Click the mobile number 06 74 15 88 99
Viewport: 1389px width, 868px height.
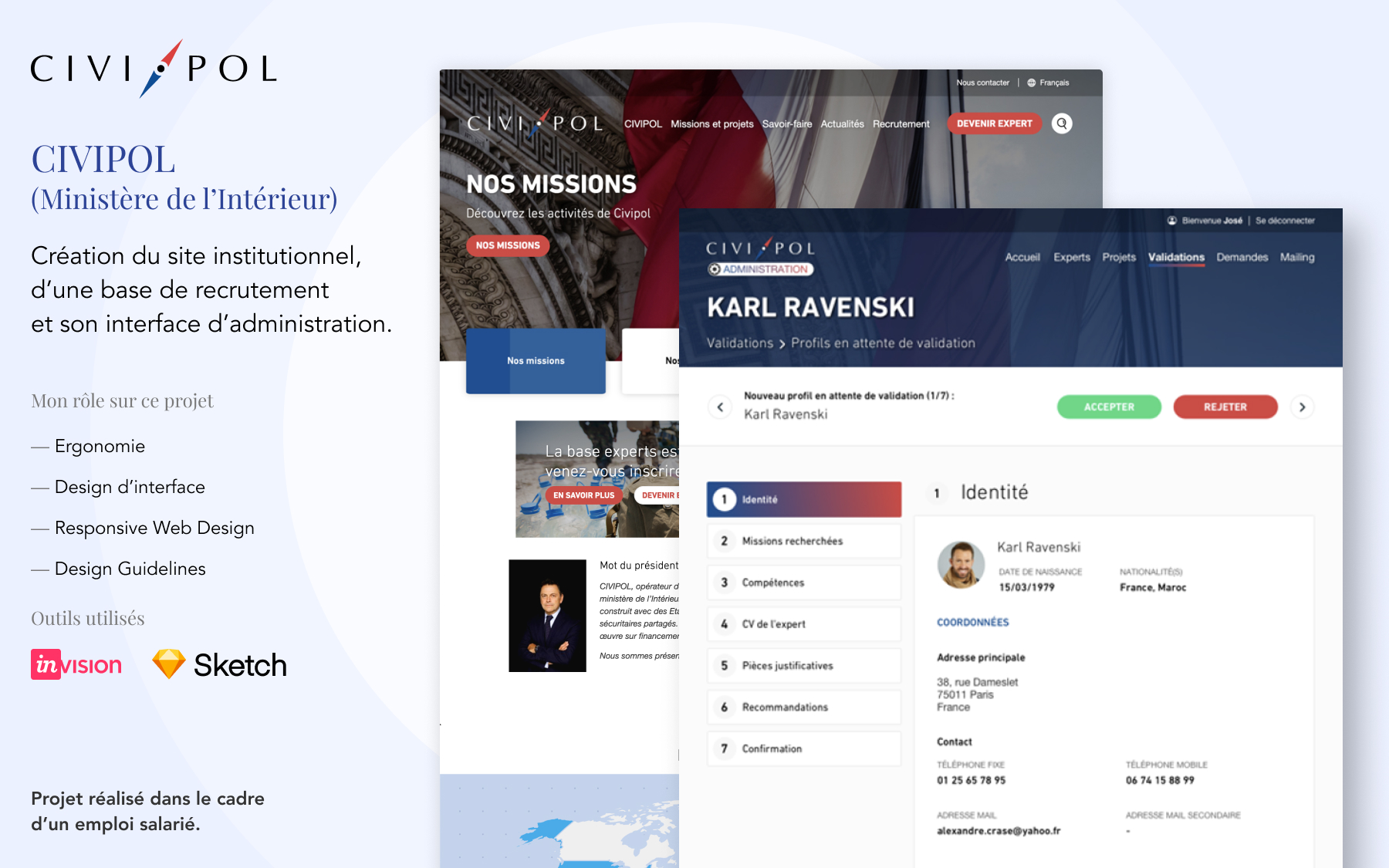pos(1160,780)
